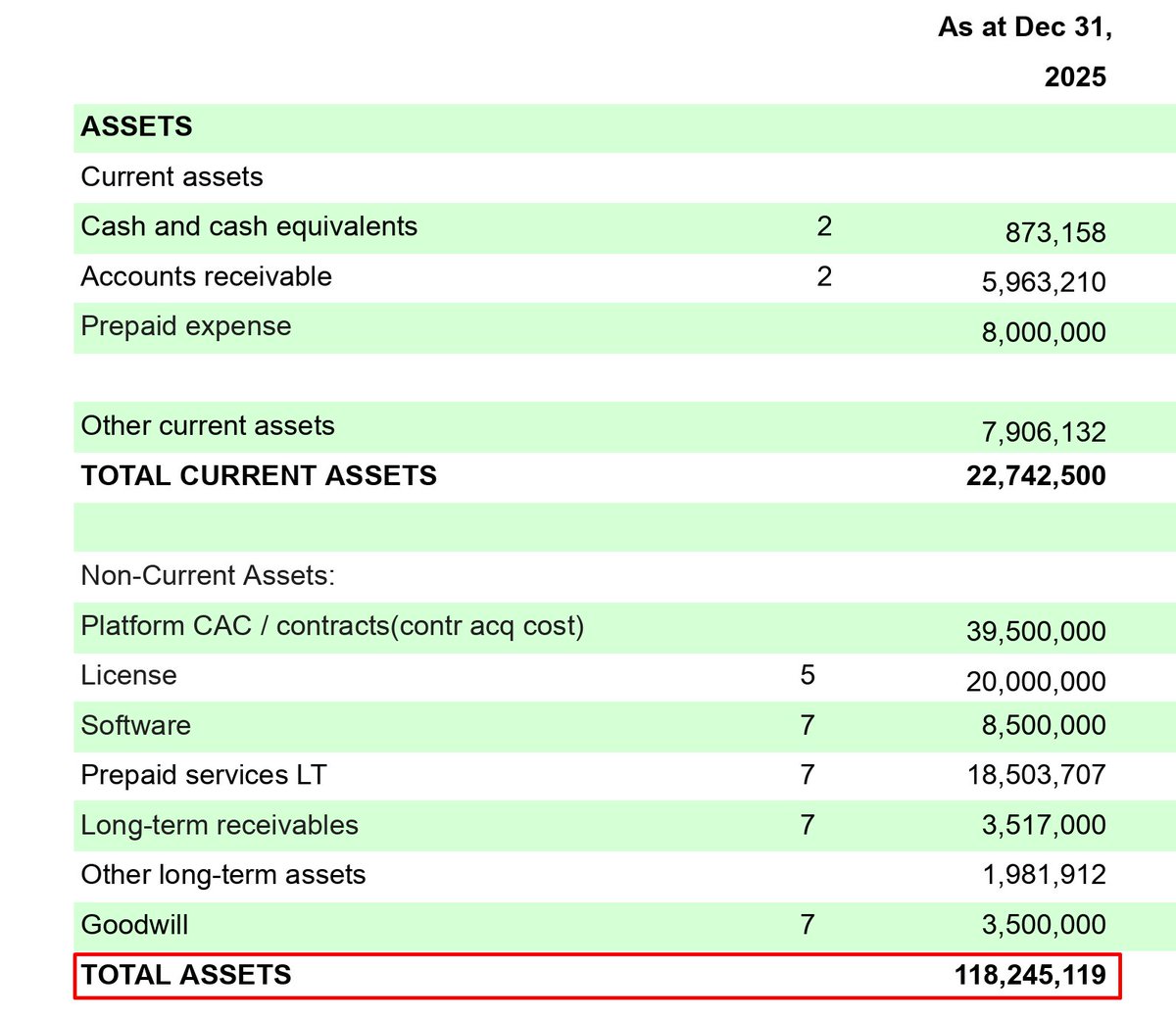Viewport: 1176px width, 1019px height.
Task: Select the 'TOTAL ASSETS' label
Action: pyautogui.click(x=186, y=975)
